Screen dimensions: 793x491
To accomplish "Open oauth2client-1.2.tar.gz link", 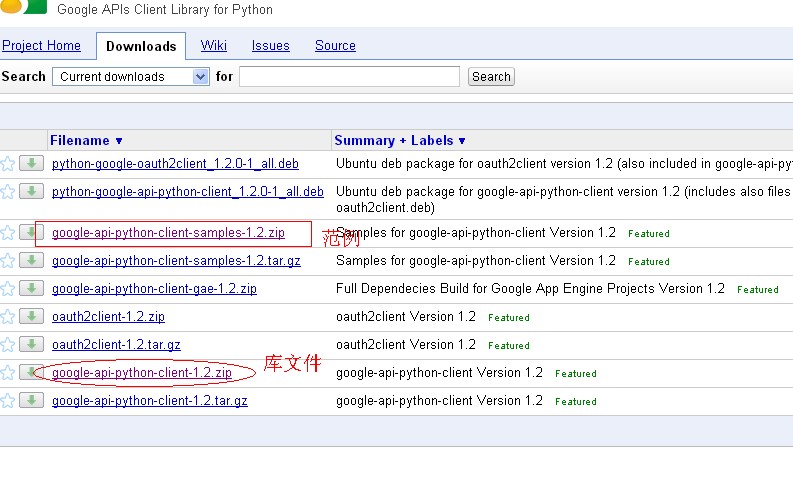I will (x=116, y=344).
